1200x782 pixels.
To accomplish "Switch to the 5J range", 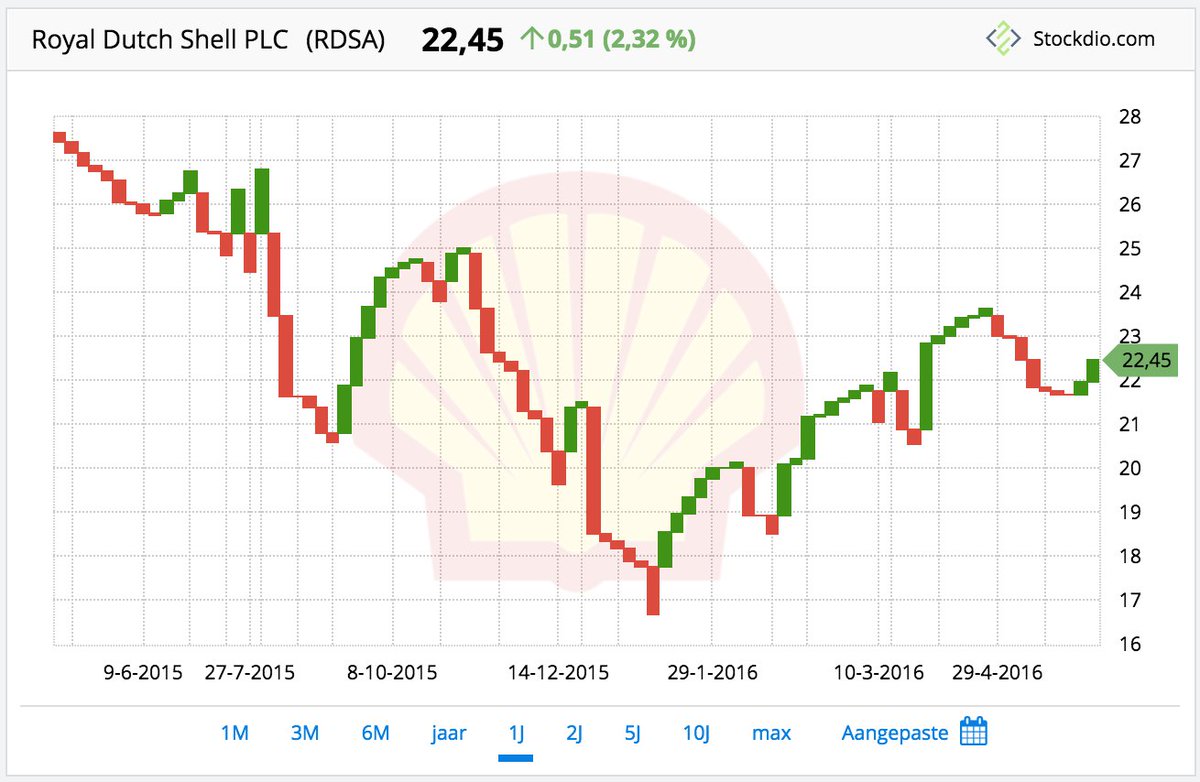I will click(x=632, y=733).
